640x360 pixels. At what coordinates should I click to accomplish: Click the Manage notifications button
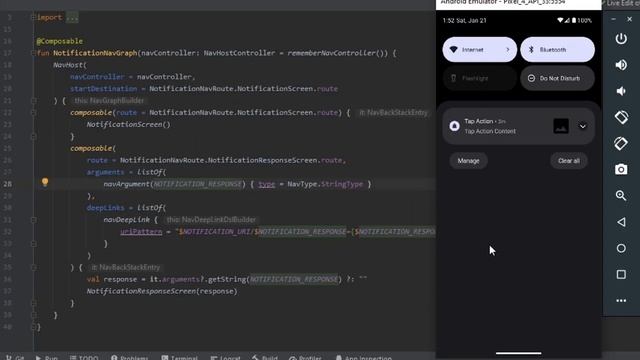coord(468,161)
